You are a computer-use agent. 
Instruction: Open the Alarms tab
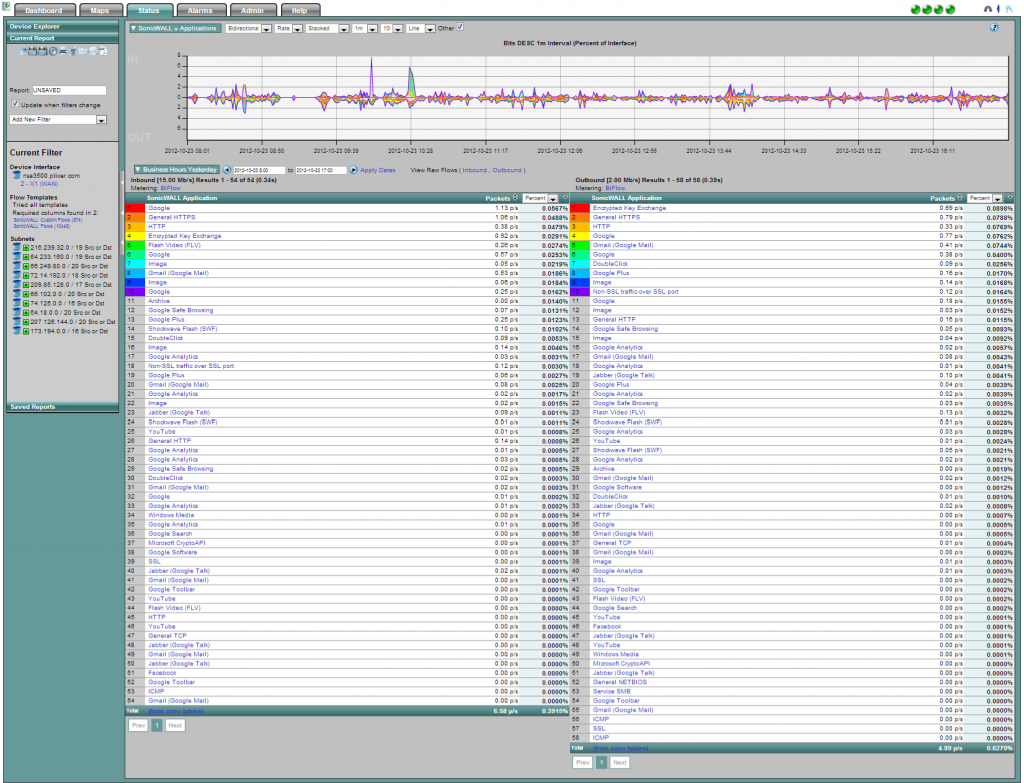[x=200, y=10]
